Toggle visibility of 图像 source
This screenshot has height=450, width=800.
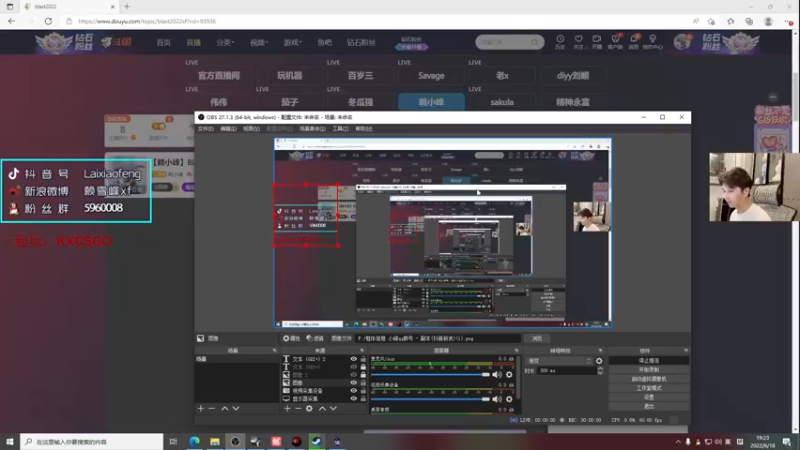point(354,383)
